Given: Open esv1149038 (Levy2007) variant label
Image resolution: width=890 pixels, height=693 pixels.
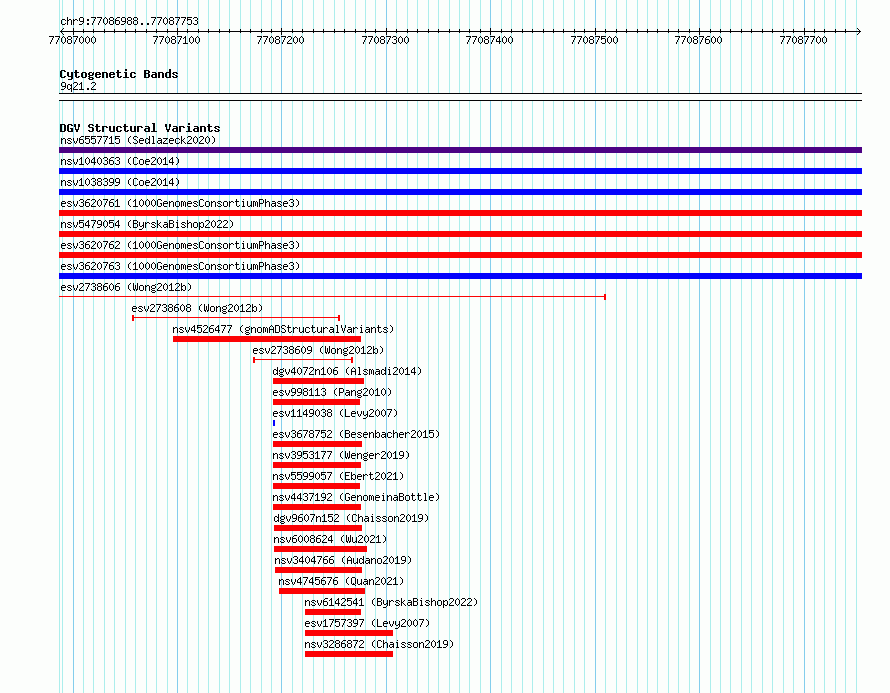Looking at the screenshot, I should pyautogui.click(x=335, y=413).
